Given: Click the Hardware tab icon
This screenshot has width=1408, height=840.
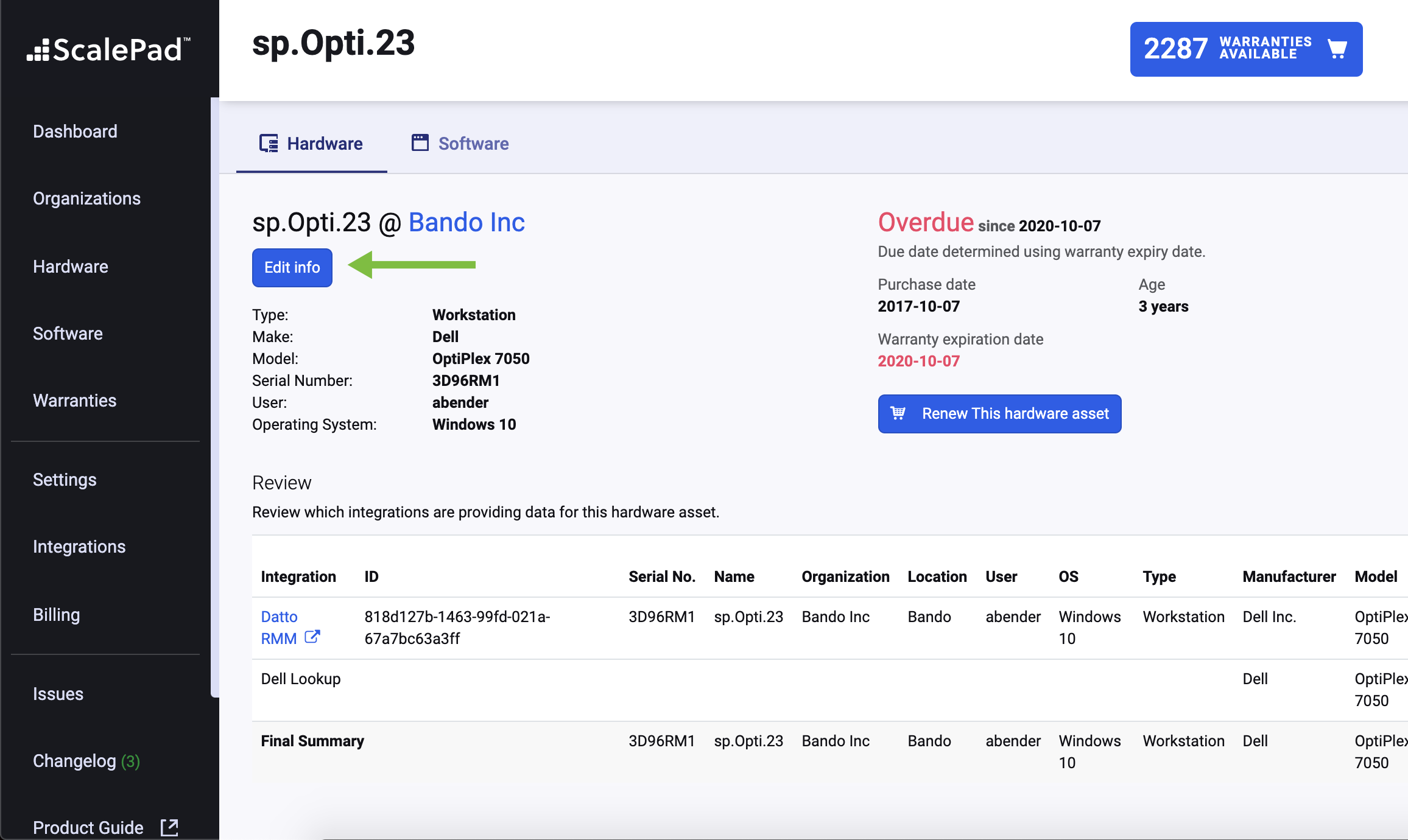Looking at the screenshot, I should click(x=269, y=143).
